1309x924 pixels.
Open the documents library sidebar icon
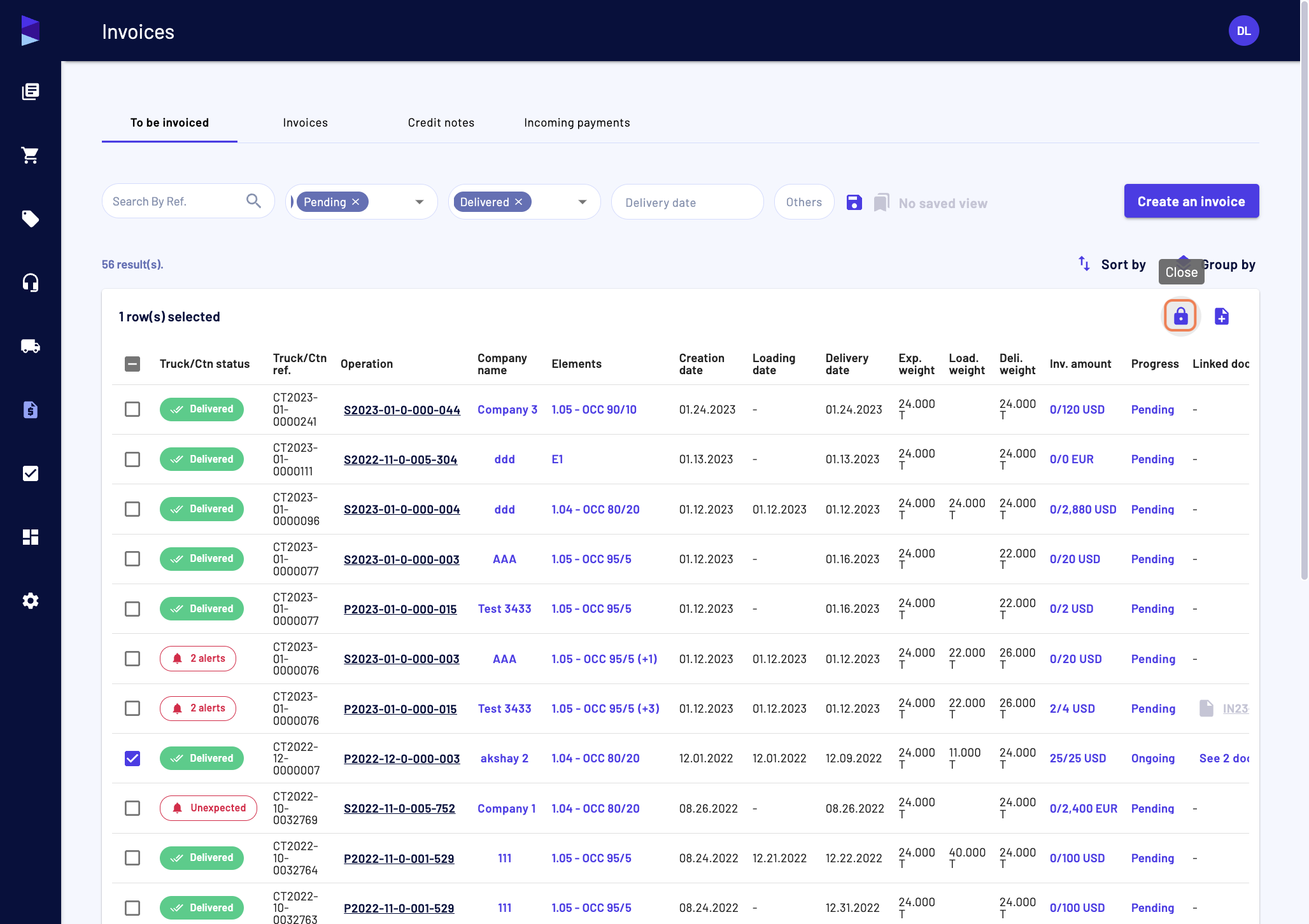(x=31, y=92)
